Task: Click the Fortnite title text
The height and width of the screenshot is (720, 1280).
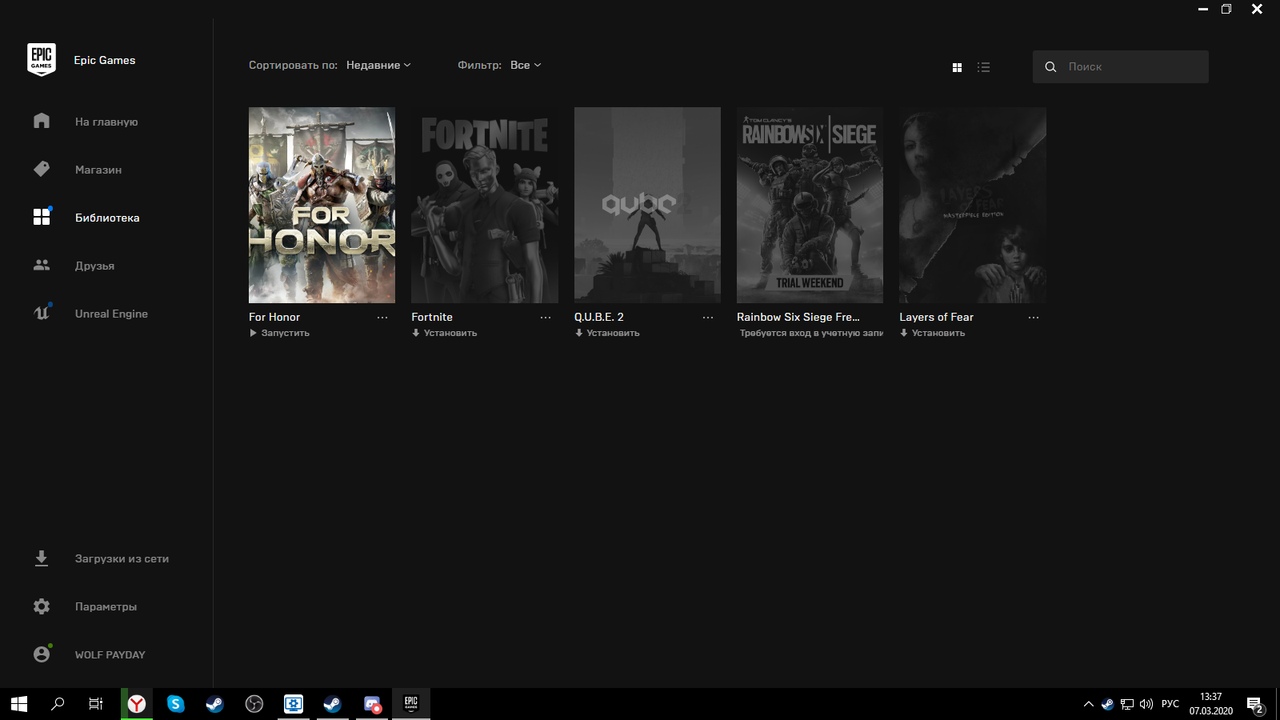Action: click(x=432, y=317)
